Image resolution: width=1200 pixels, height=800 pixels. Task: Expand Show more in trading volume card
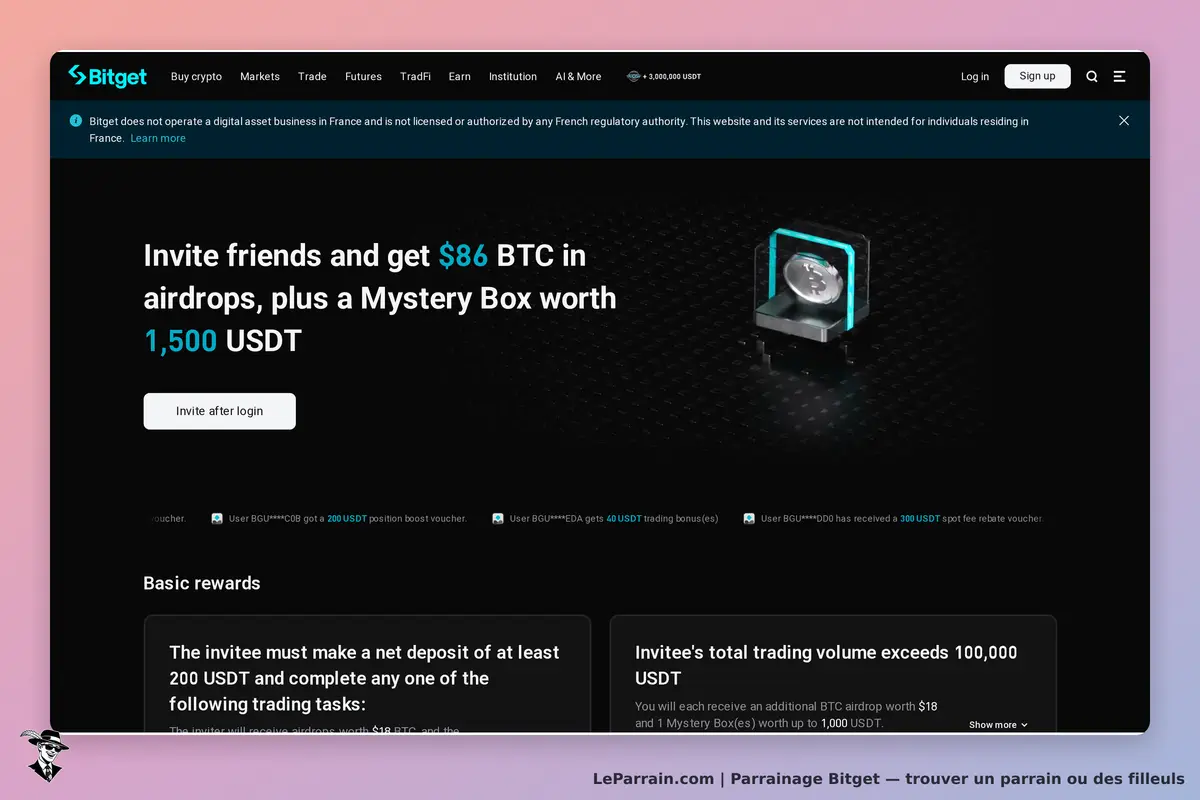(998, 725)
